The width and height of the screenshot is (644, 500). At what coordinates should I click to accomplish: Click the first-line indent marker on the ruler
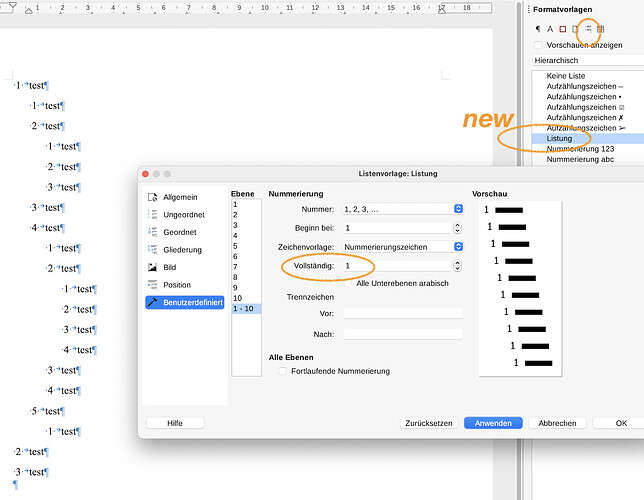pos(13,5)
